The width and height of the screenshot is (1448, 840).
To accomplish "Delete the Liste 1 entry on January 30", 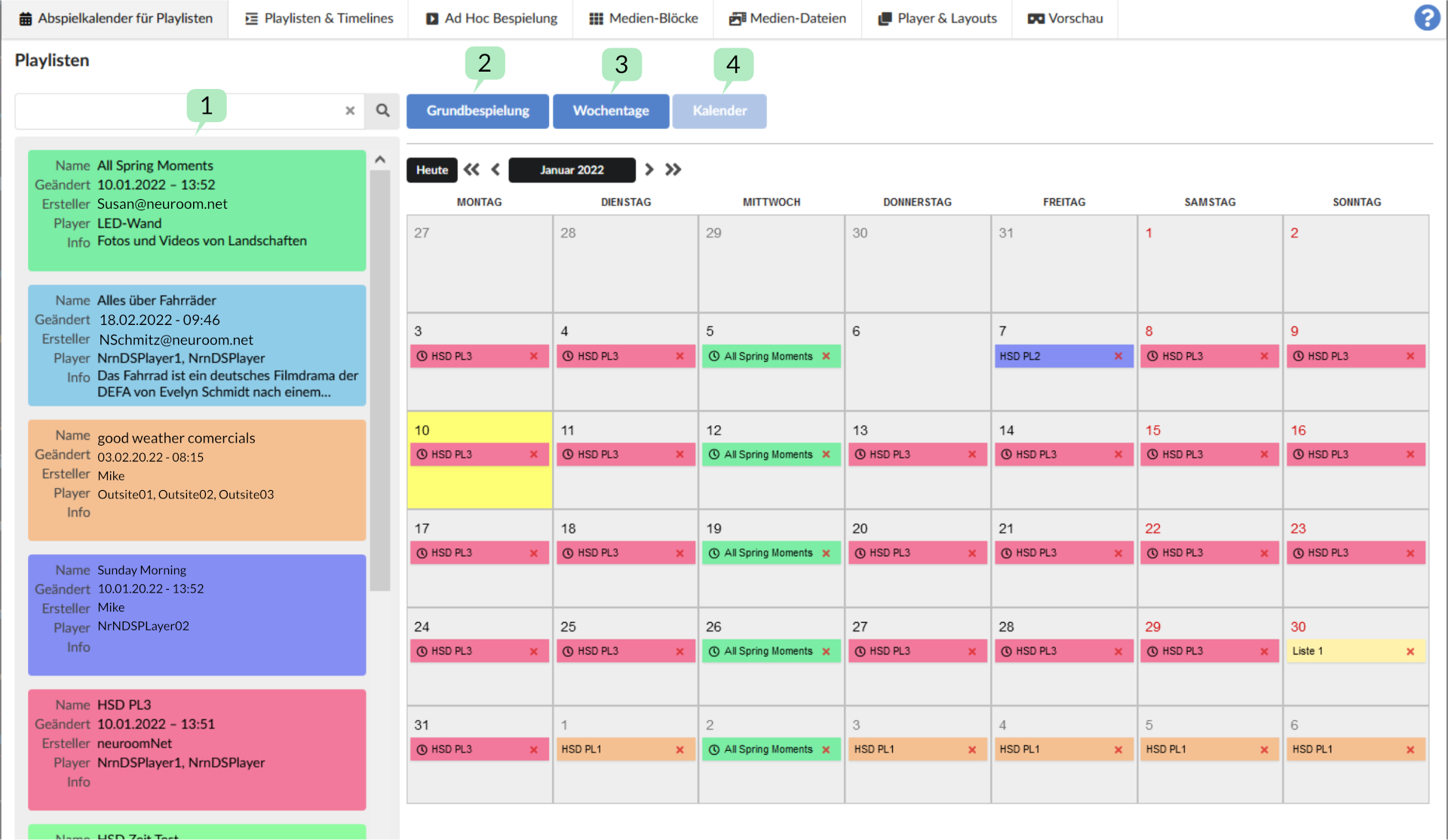I will tap(1410, 651).
